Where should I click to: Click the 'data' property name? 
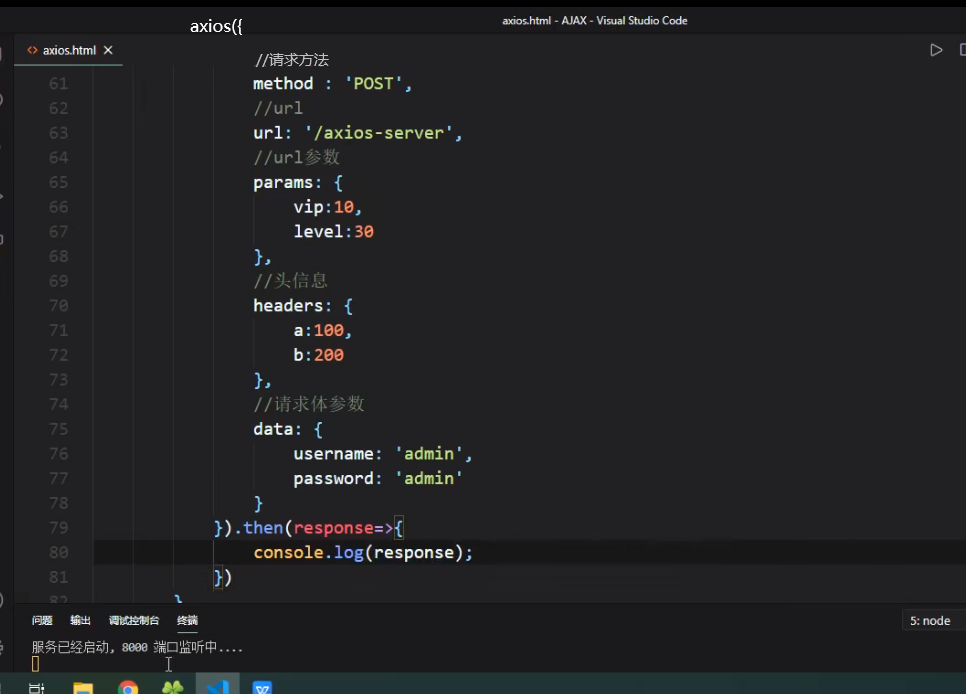click(x=273, y=429)
